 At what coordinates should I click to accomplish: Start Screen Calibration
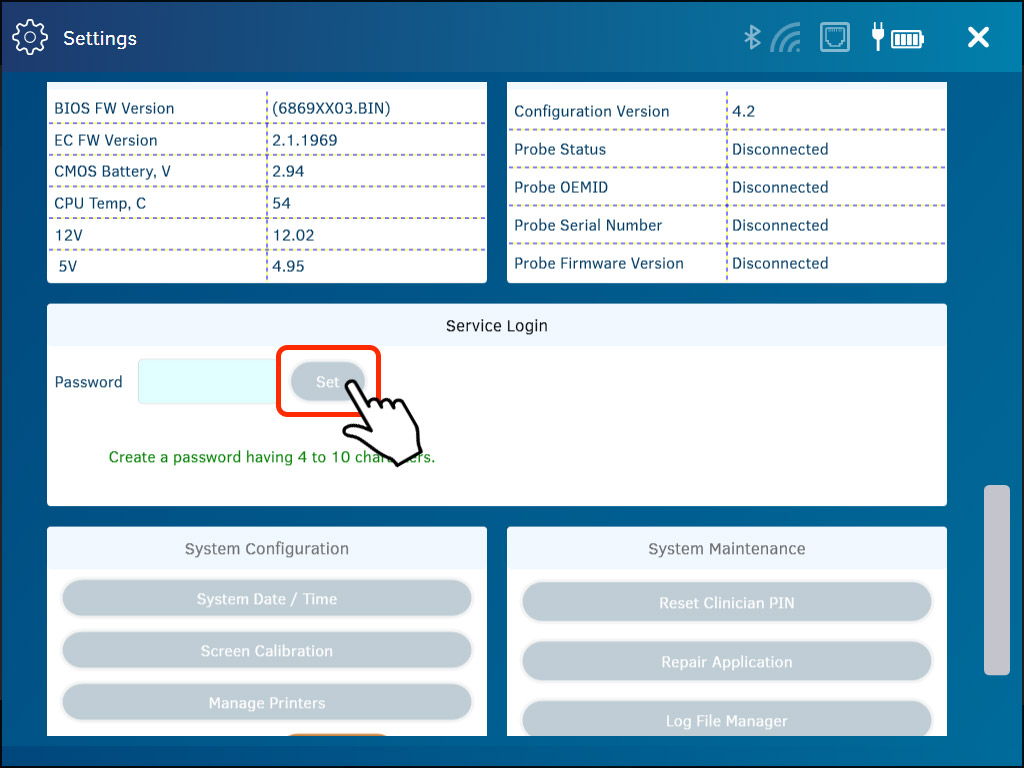coord(266,650)
